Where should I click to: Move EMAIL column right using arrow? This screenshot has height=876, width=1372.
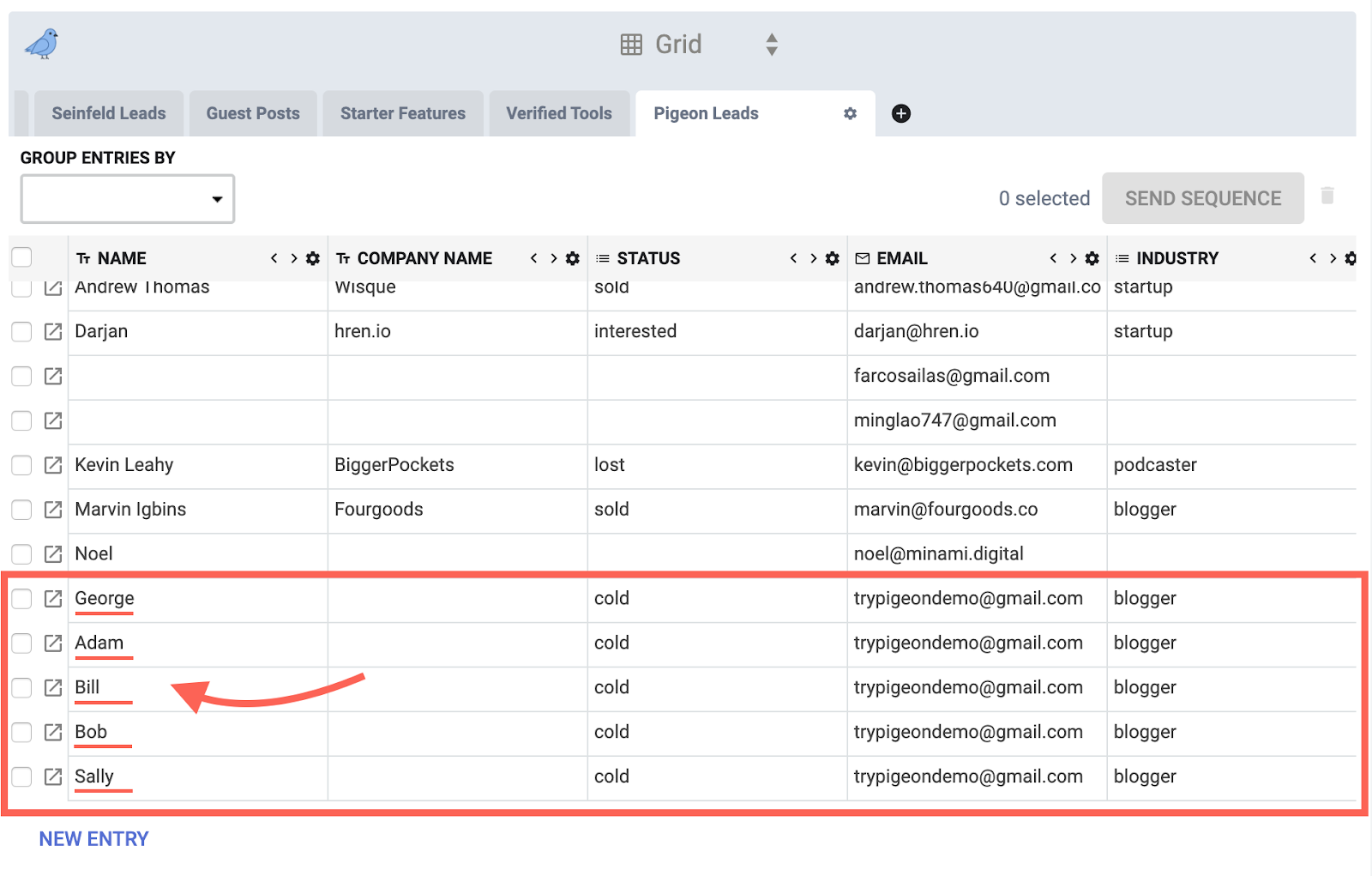1073,258
